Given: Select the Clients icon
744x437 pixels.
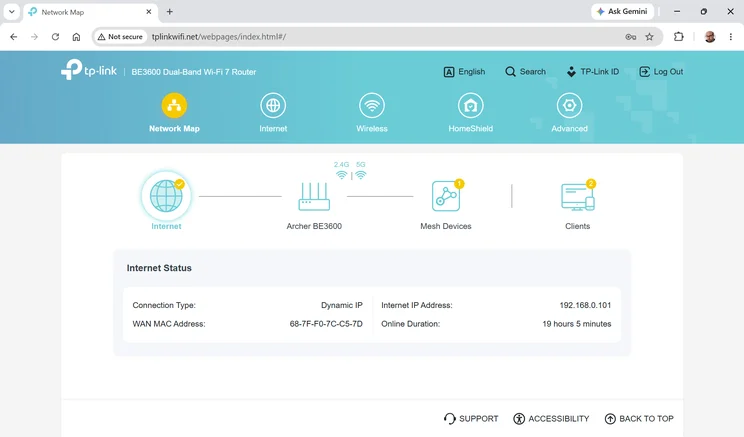Looking at the screenshot, I should [577, 196].
